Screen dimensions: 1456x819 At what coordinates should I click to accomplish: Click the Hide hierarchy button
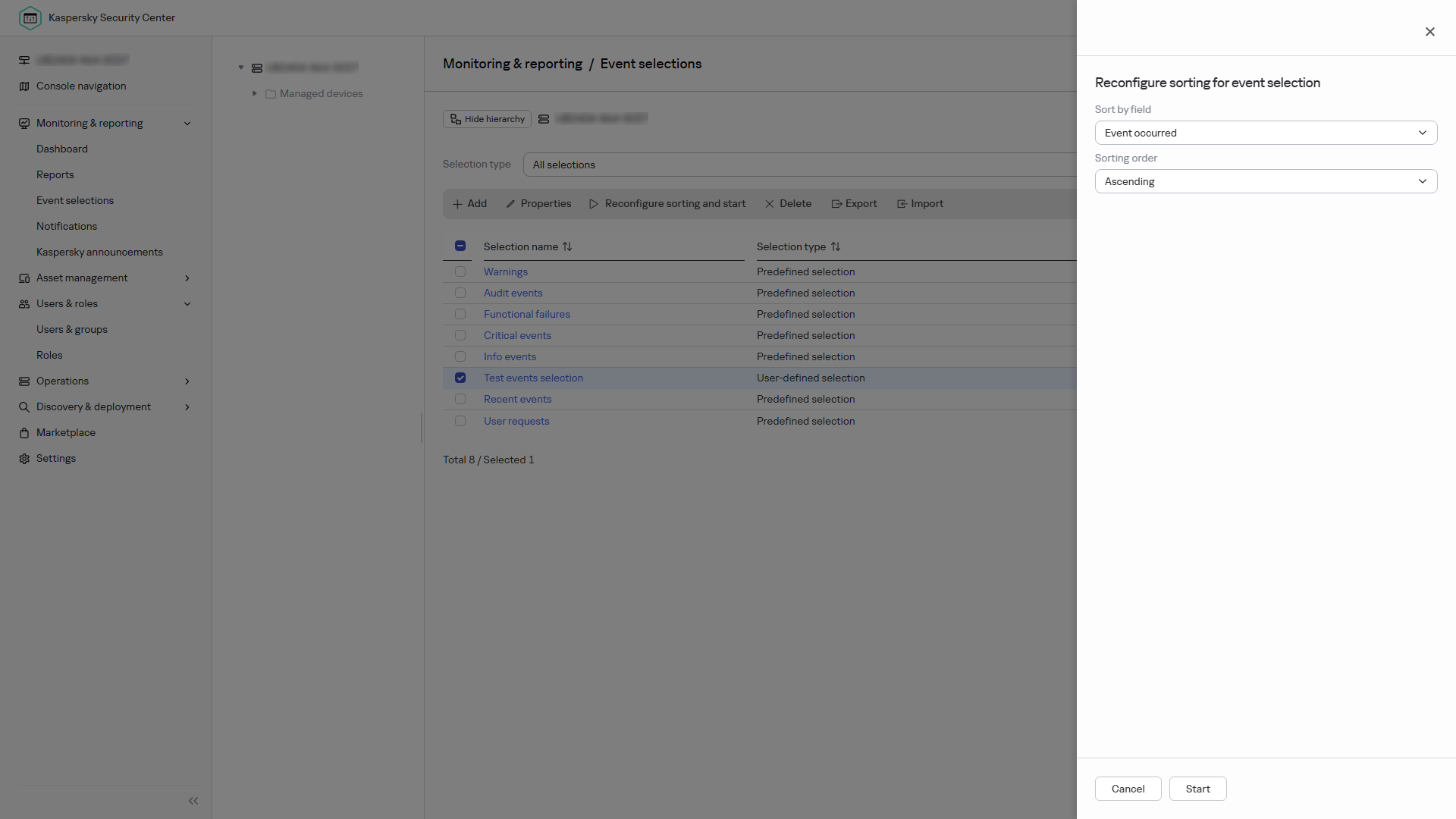click(x=487, y=119)
